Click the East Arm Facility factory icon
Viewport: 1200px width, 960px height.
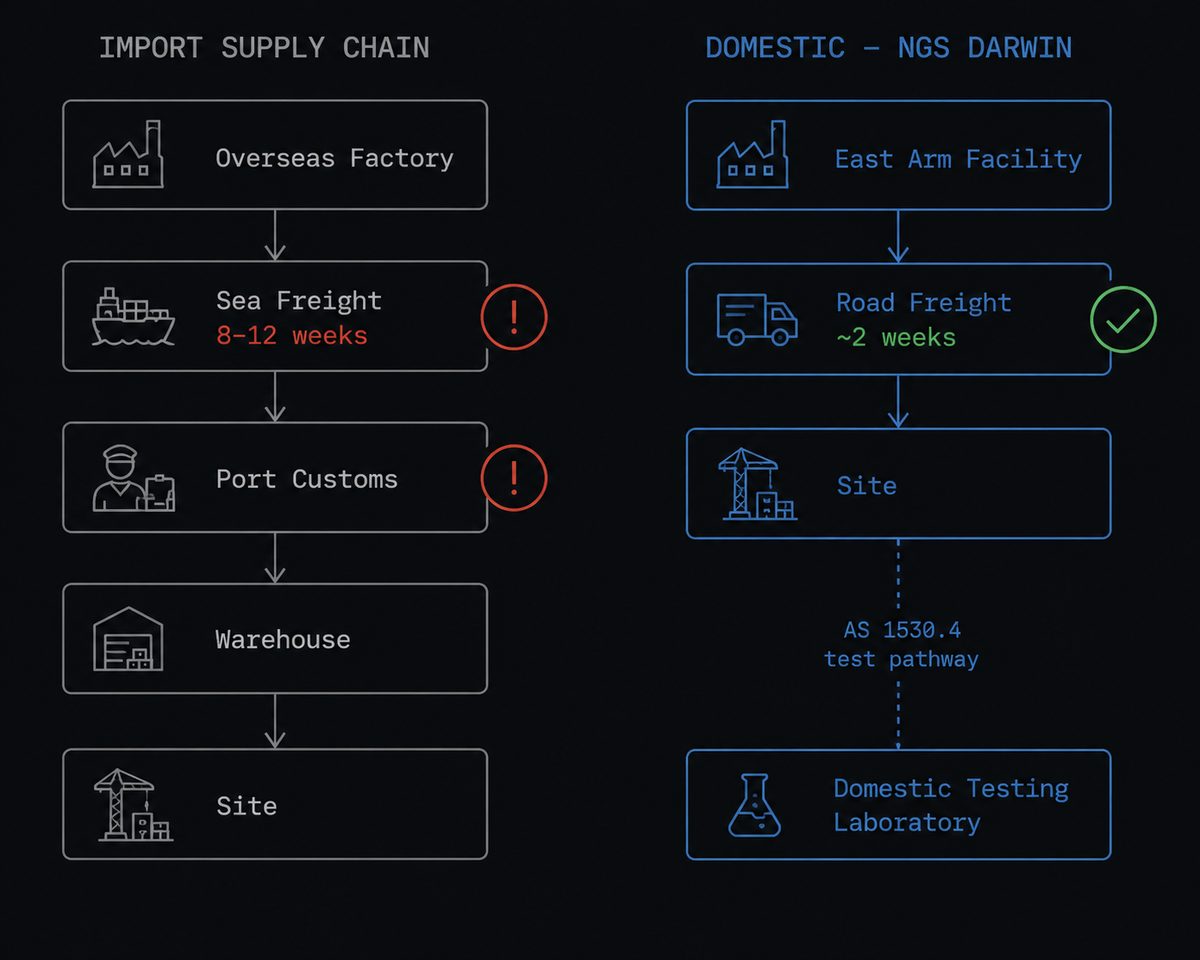(752, 155)
